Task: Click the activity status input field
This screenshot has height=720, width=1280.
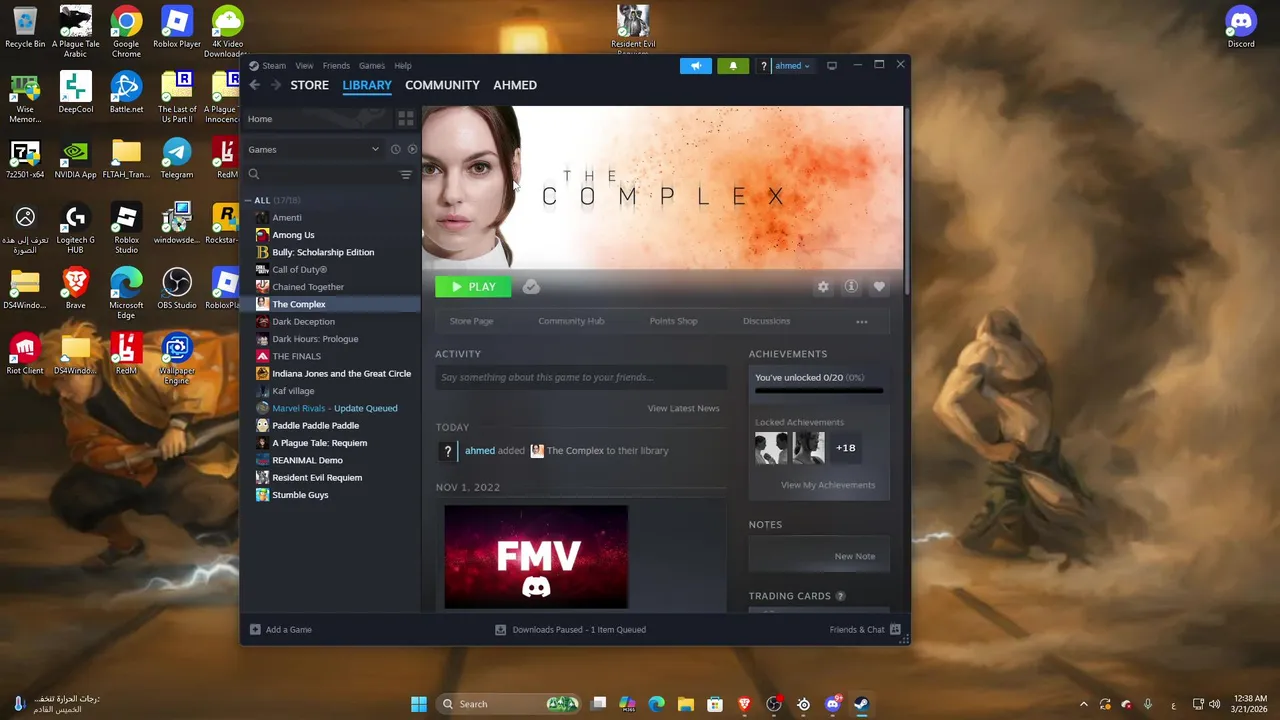Action: 581,377
